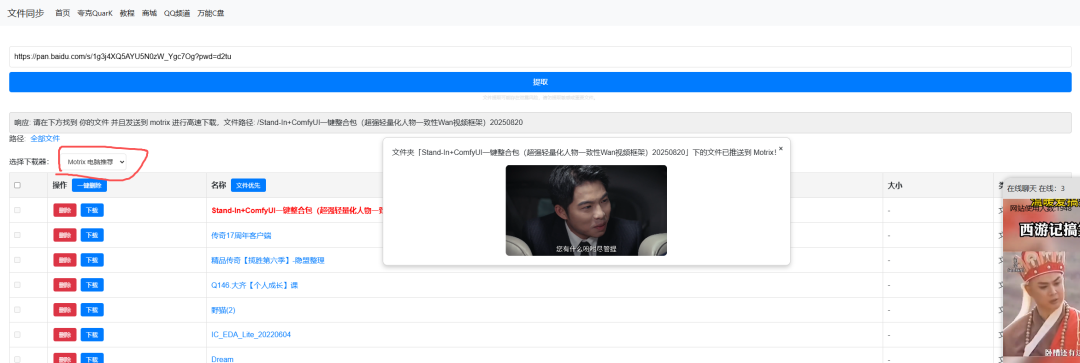Toggle the select-all checkbox in table header
The image size is (1080, 363).
click(x=17, y=185)
